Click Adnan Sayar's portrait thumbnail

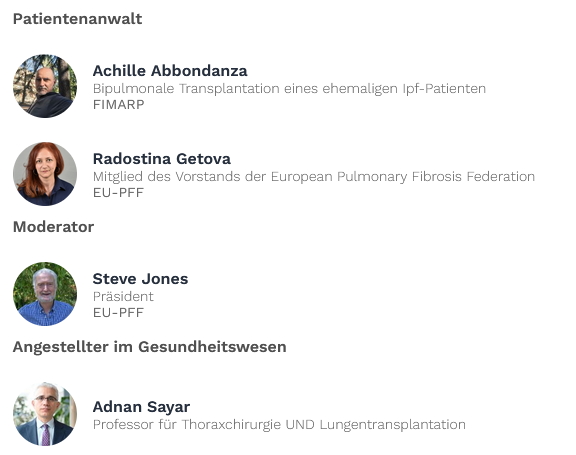[x=45, y=414]
